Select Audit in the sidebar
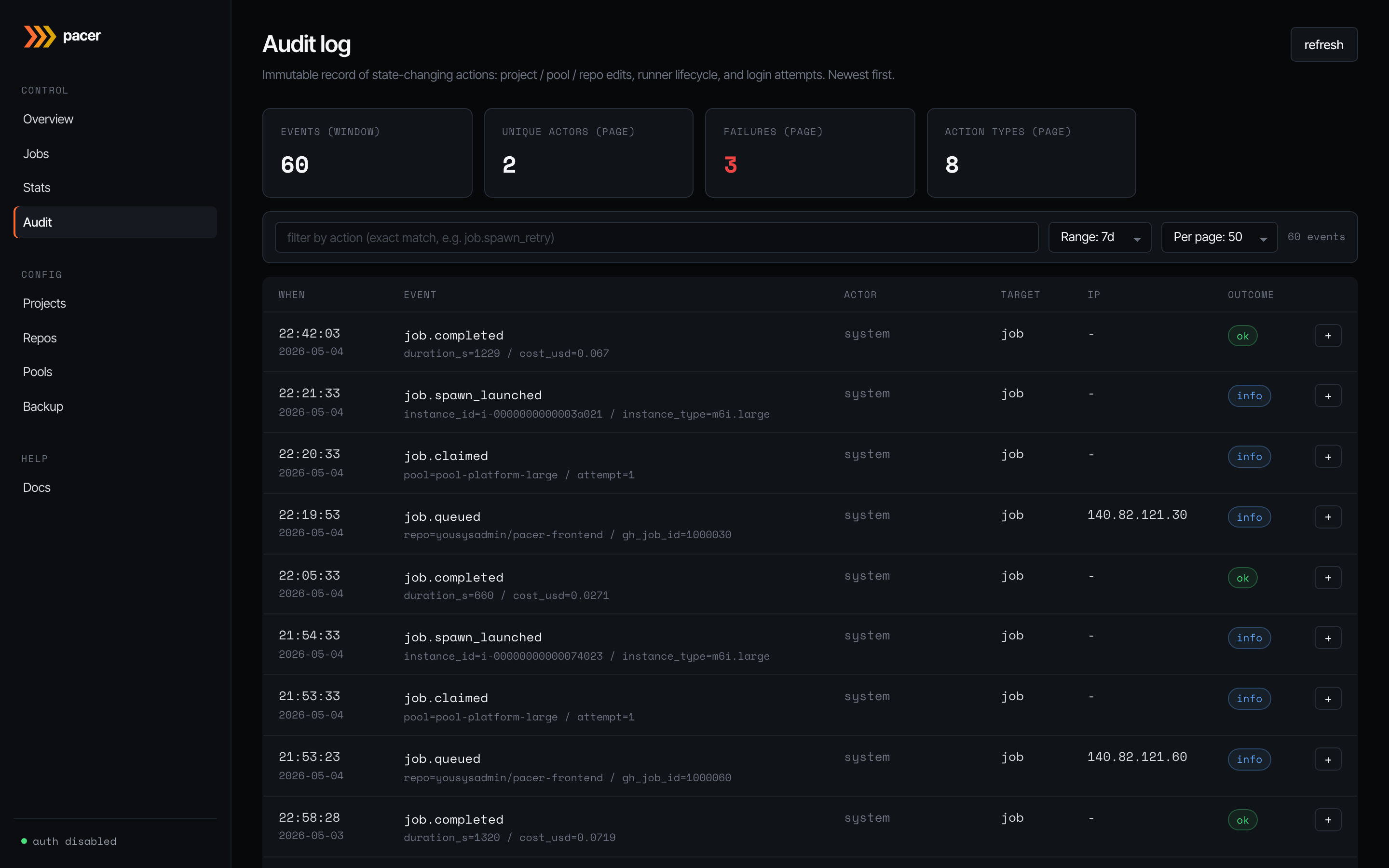Image resolution: width=1389 pixels, height=868 pixels. [115, 222]
